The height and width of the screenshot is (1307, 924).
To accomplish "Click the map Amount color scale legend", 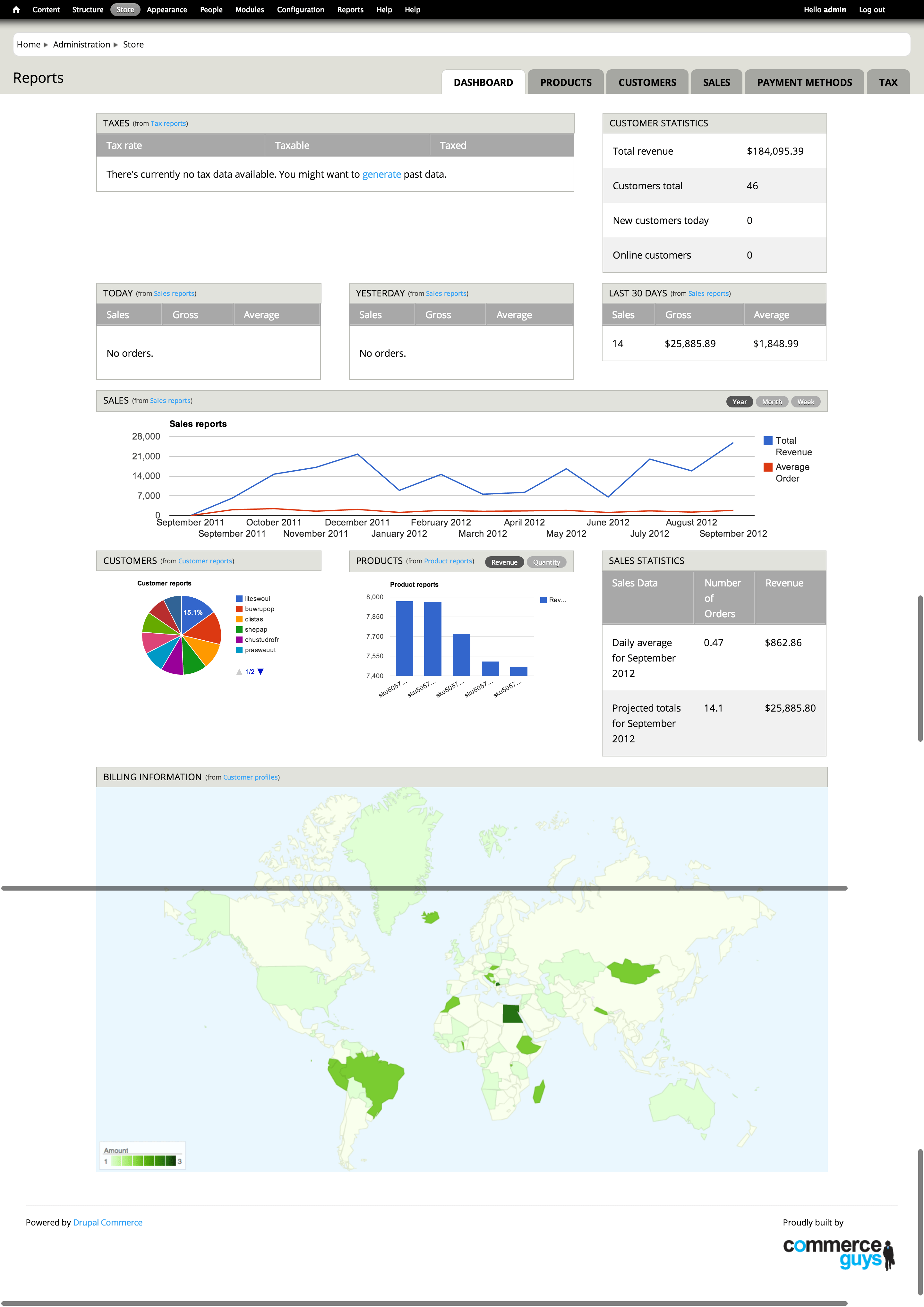I will (143, 1161).
